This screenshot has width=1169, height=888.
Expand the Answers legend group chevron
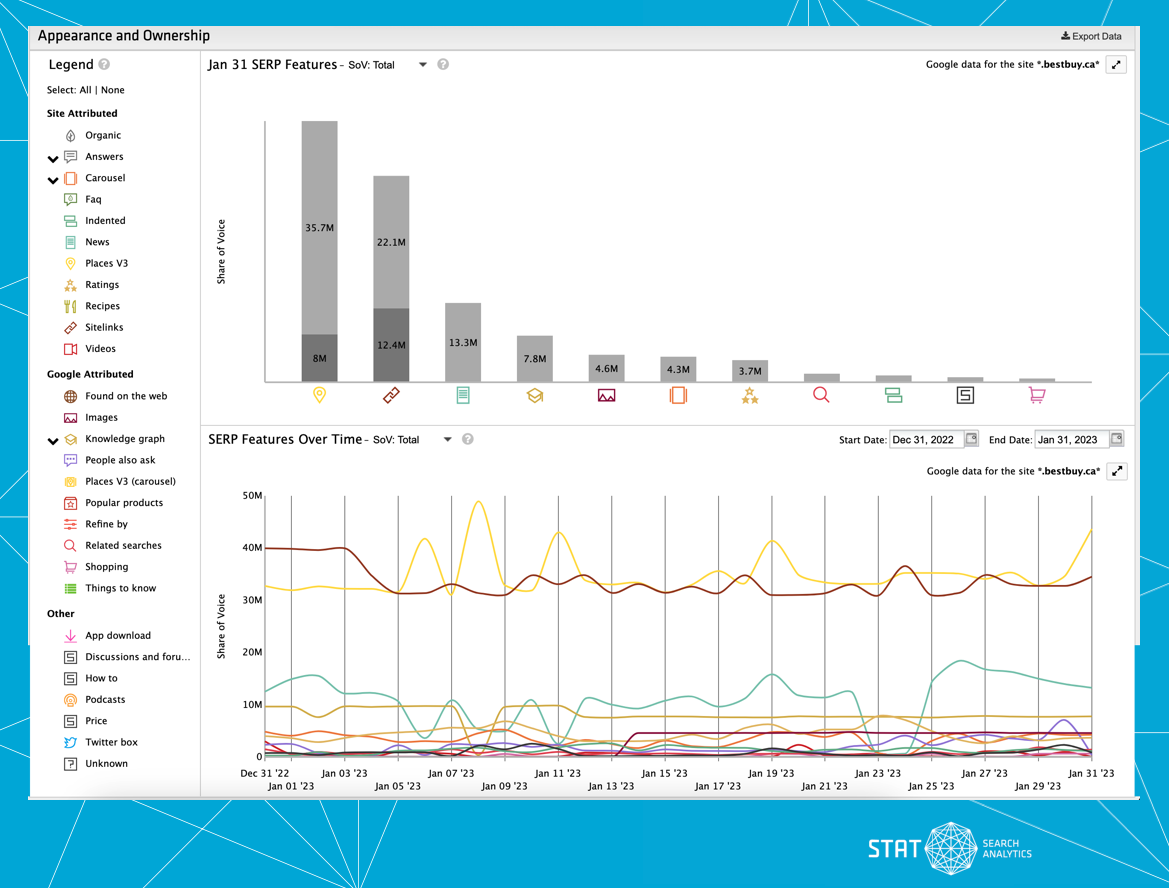[x=53, y=158]
